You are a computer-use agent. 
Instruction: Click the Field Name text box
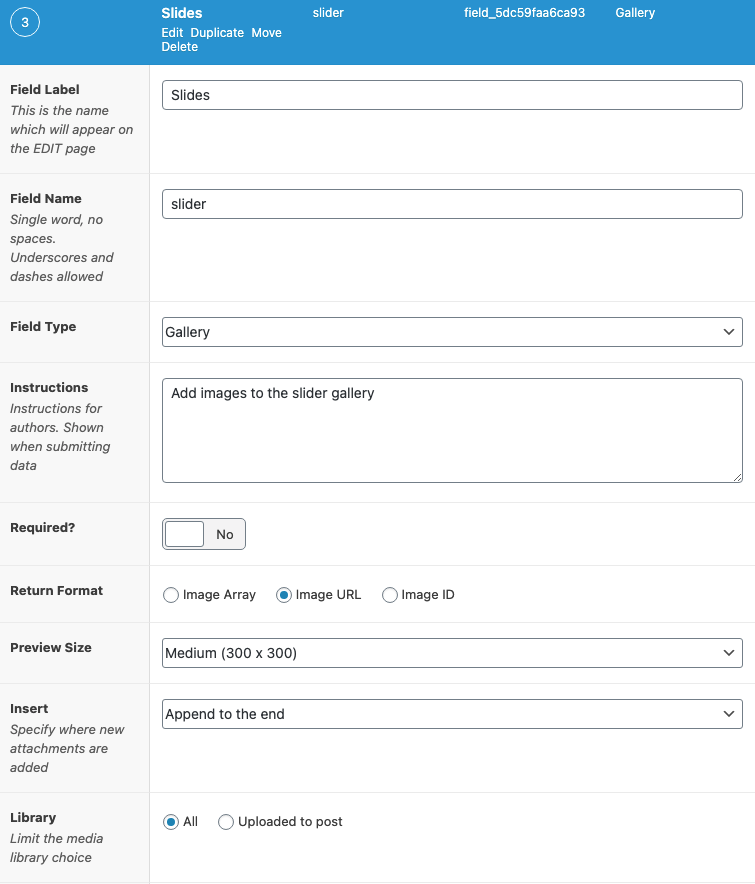(452, 204)
